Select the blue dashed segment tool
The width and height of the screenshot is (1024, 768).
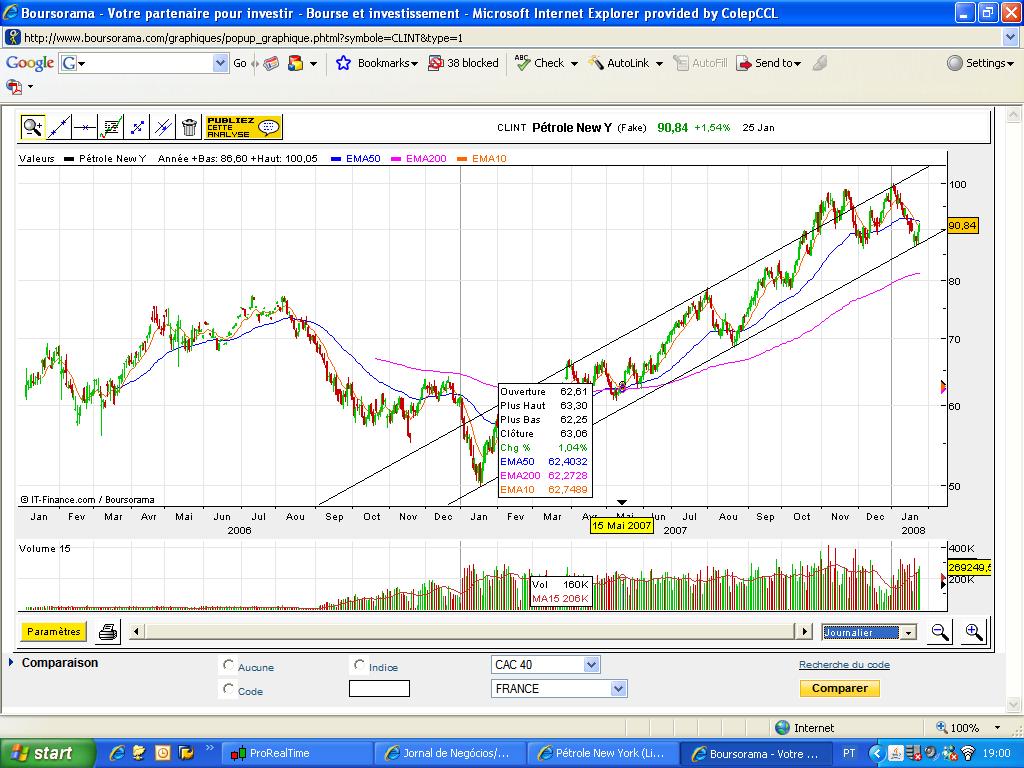(137, 127)
